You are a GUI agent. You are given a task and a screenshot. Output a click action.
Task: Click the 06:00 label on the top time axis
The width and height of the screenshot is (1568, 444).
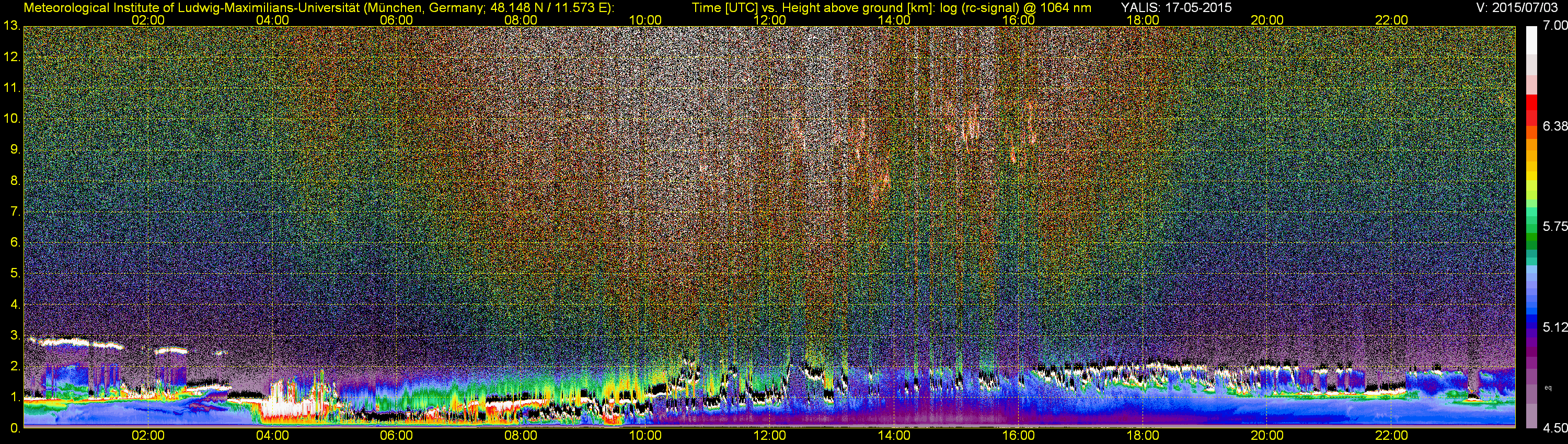click(x=396, y=20)
